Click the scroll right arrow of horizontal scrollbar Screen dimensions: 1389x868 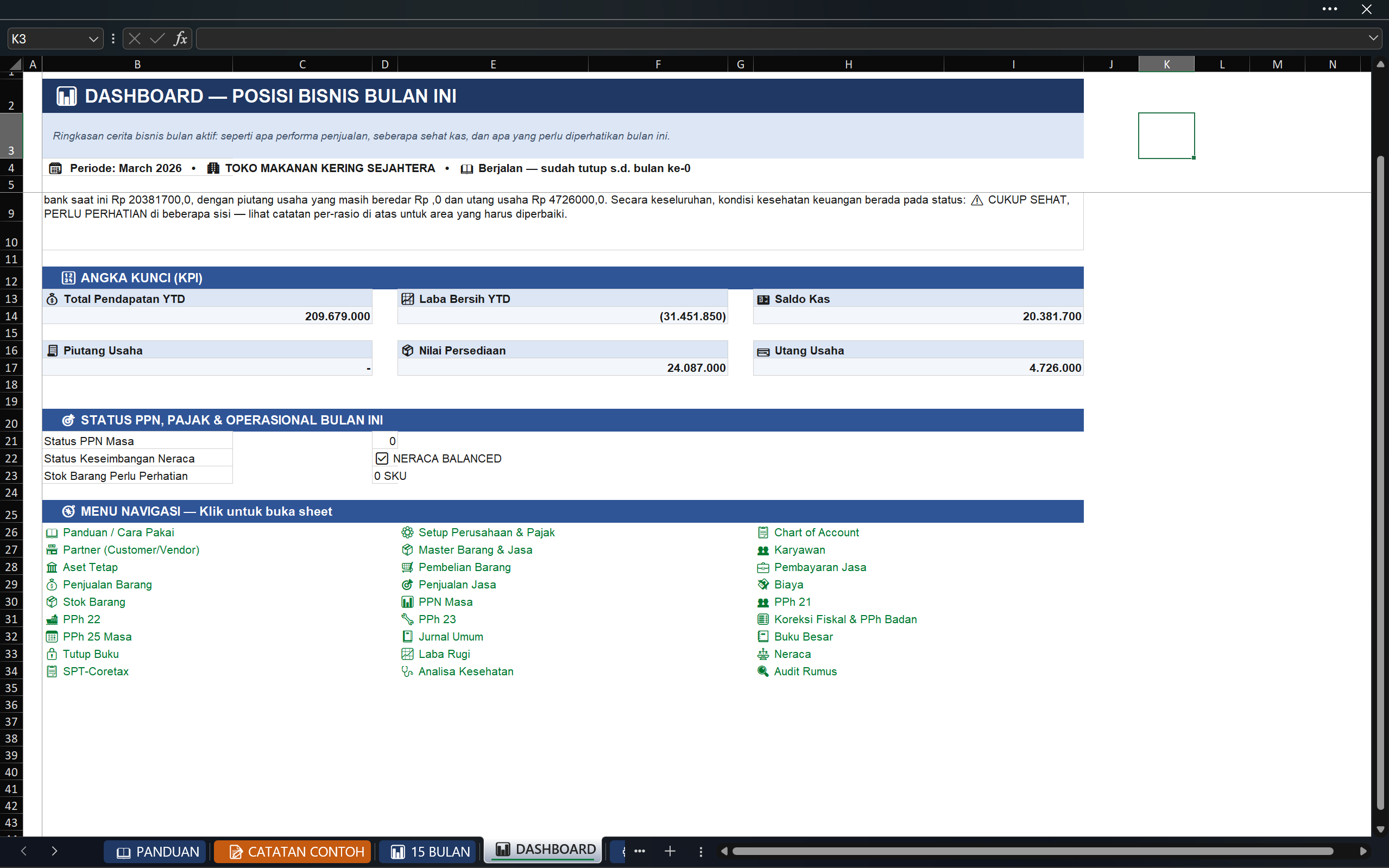[x=1362, y=851]
